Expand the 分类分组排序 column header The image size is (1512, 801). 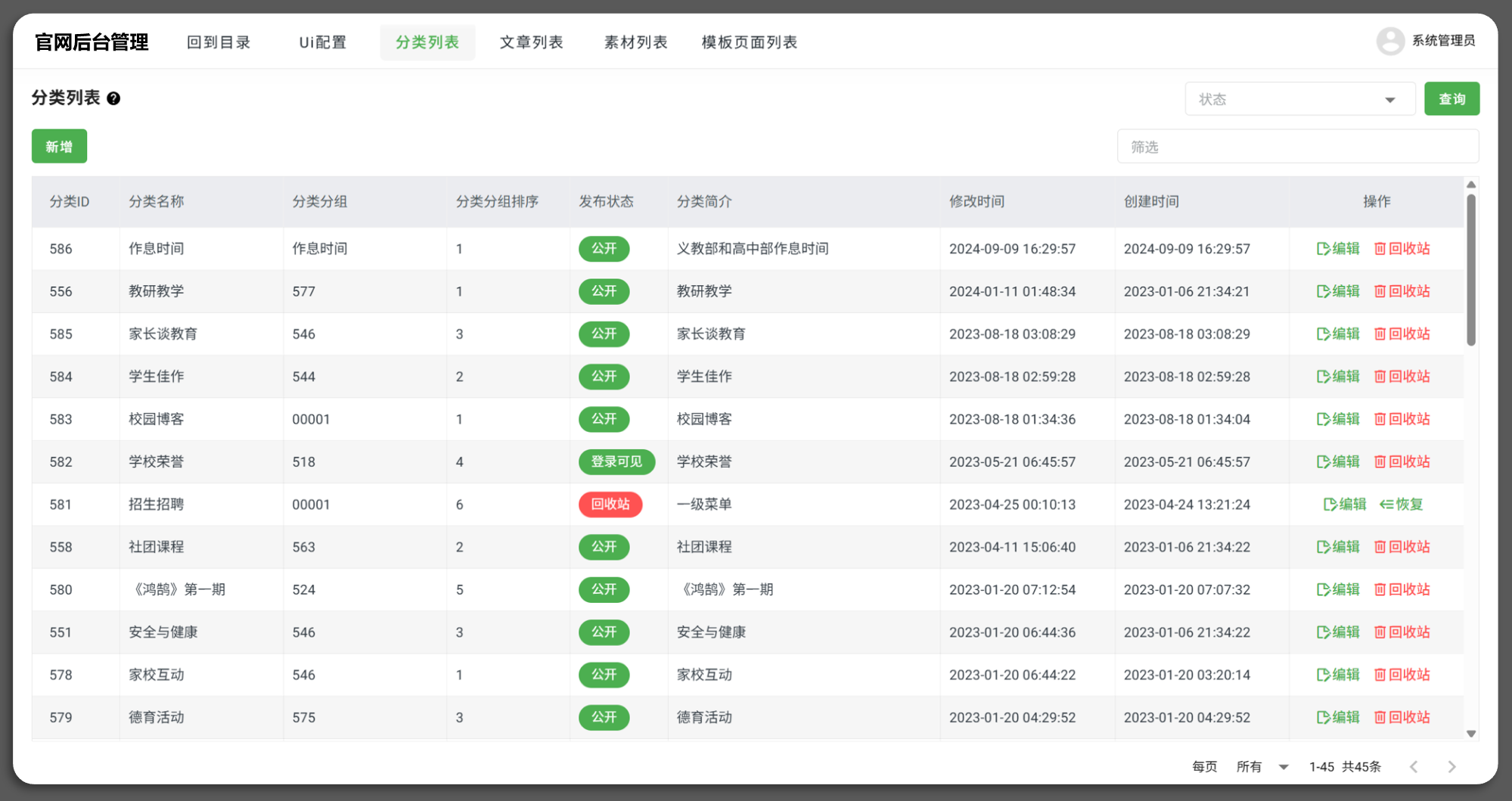pos(498,201)
